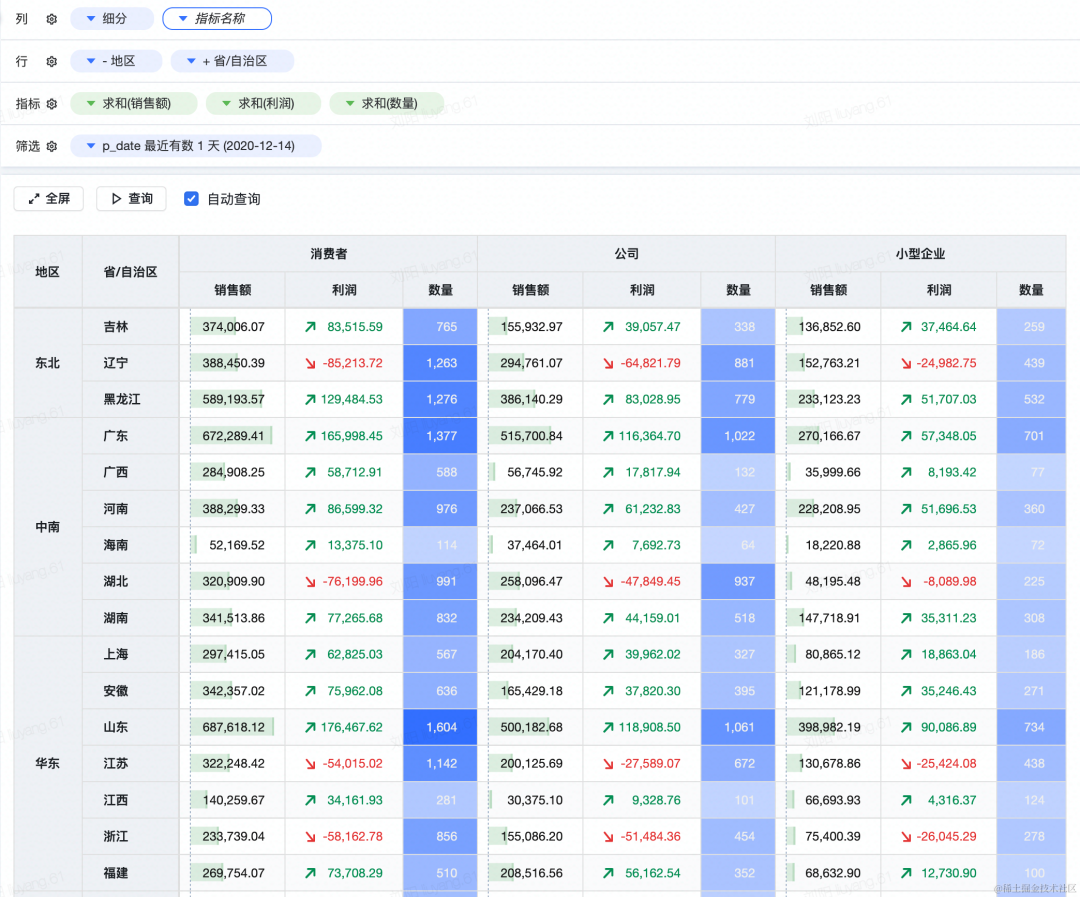Disable the 自动查询 checkbox

click(191, 198)
